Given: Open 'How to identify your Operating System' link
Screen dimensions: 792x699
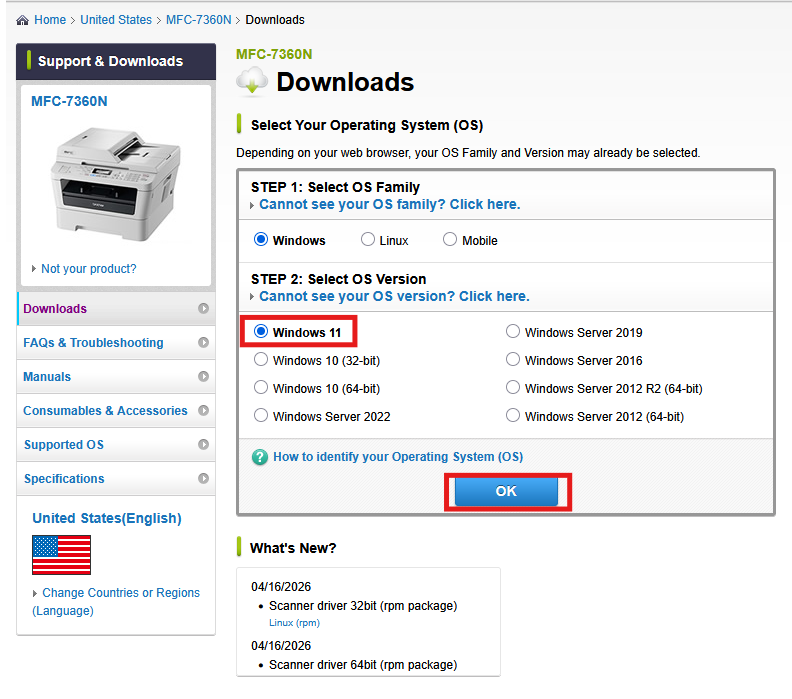Looking at the screenshot, I should [x=398, y=457].
